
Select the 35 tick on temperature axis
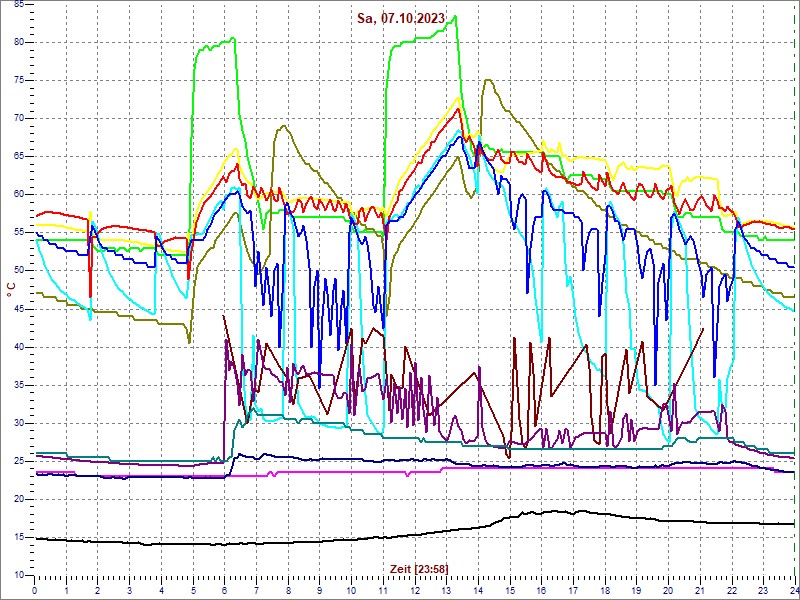(19, 385)
